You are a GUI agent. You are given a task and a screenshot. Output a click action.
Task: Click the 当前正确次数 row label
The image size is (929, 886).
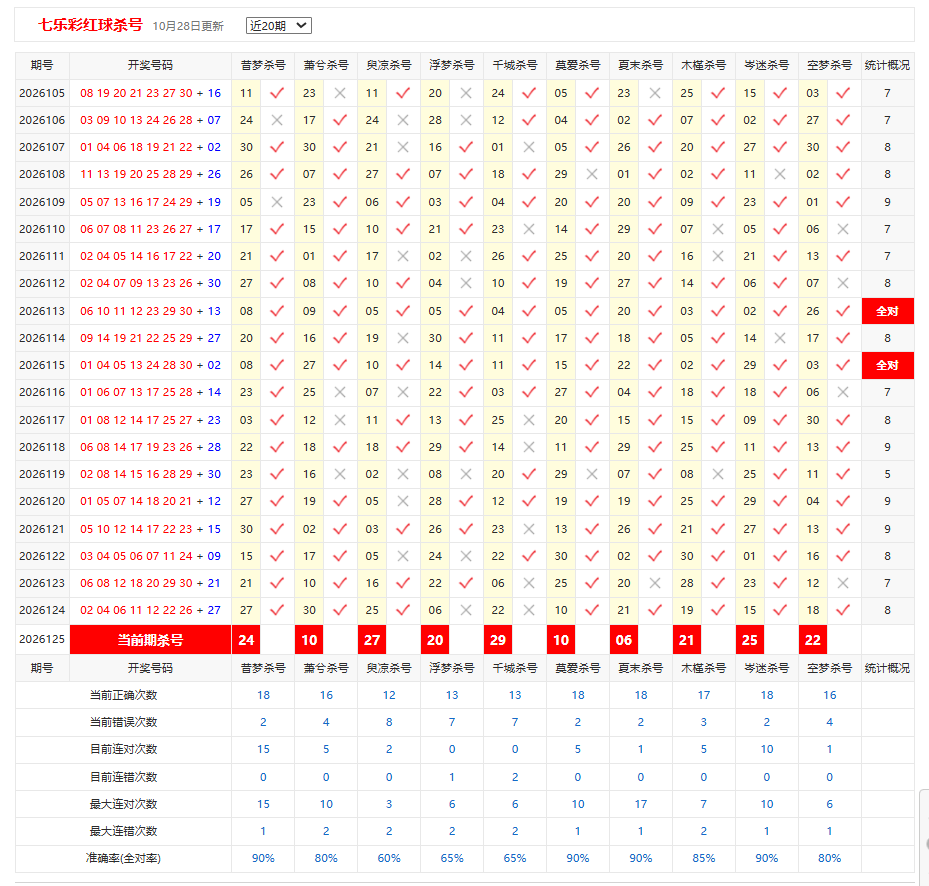click(x=123, y=695)
